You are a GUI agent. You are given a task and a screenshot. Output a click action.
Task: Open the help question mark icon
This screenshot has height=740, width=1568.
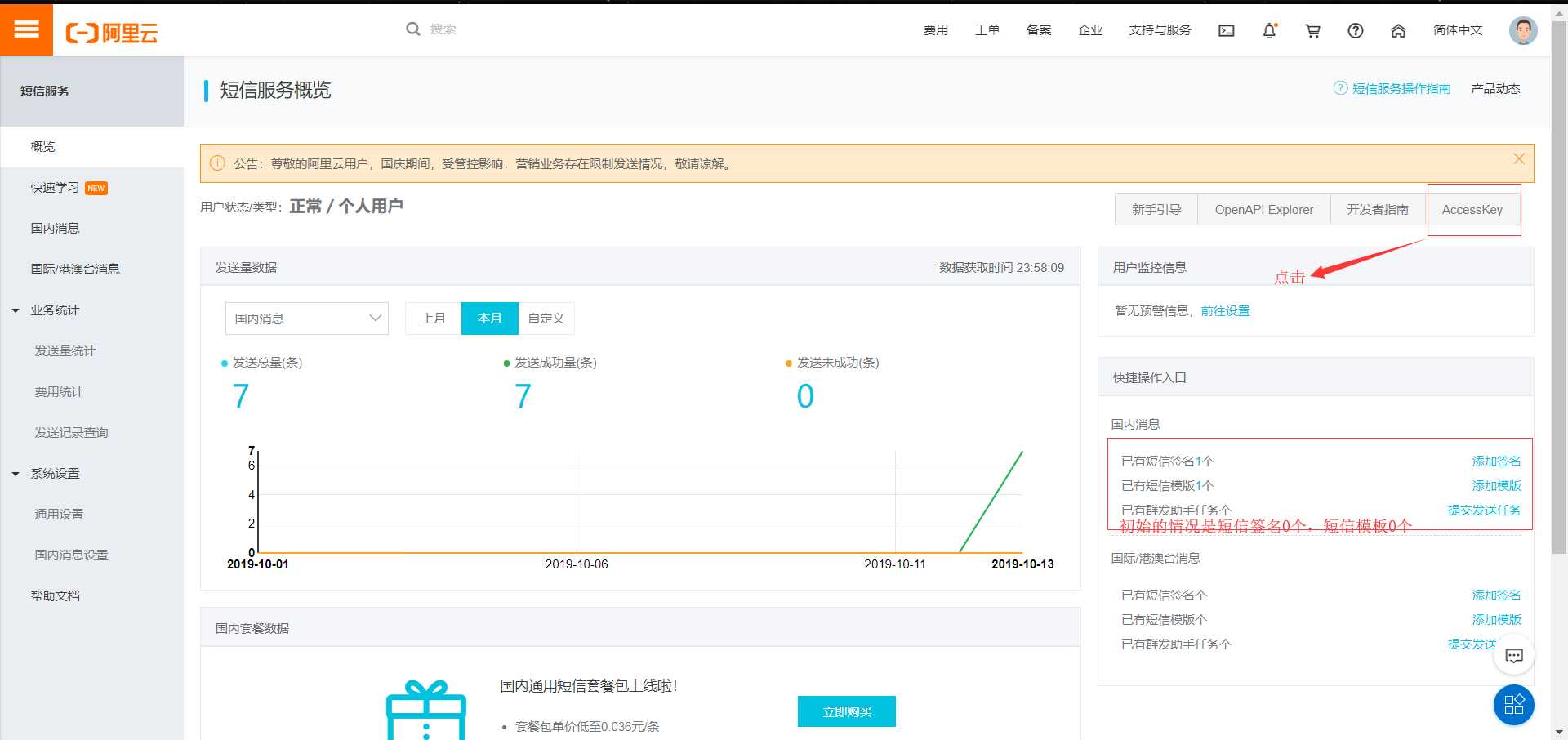point(1356,30)
